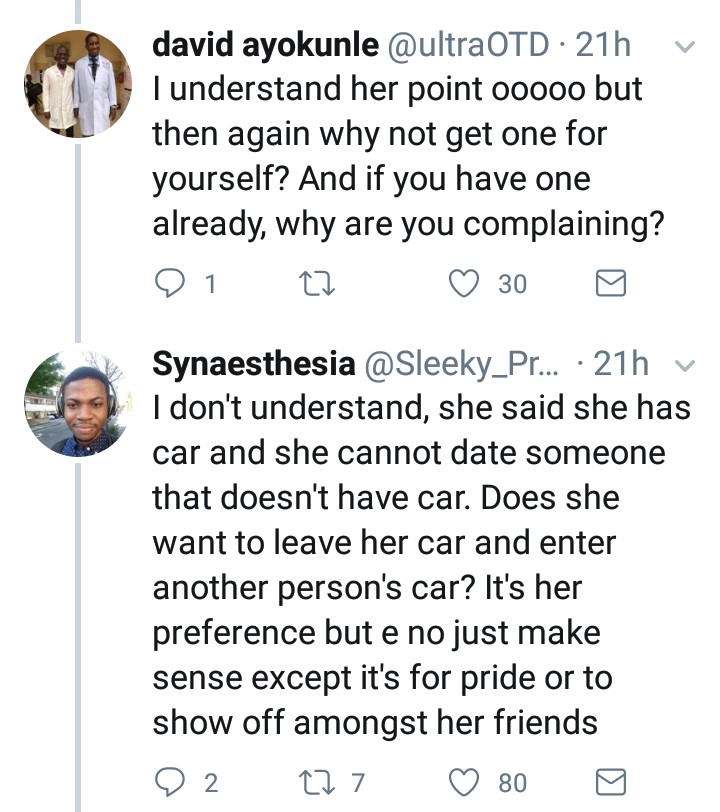Viewport: 720px width, 812px height.
Task: Open david ayokunle's profile picture
Action: (x=78, y=83)
